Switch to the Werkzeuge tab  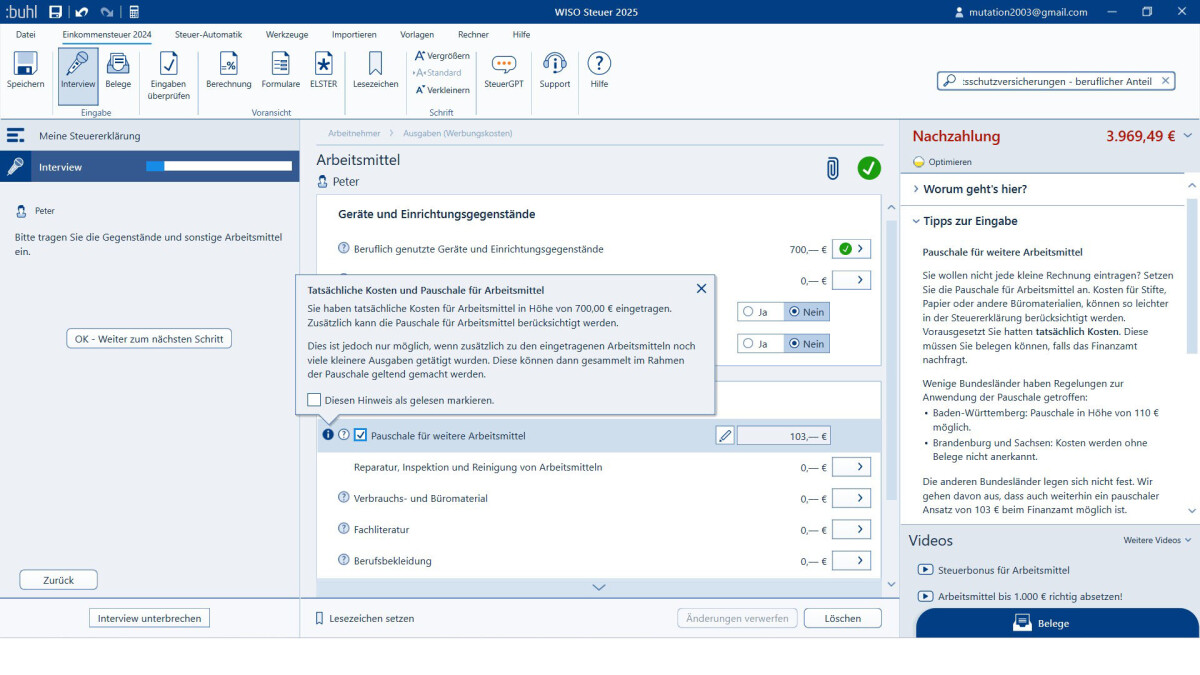coord(286,35)
